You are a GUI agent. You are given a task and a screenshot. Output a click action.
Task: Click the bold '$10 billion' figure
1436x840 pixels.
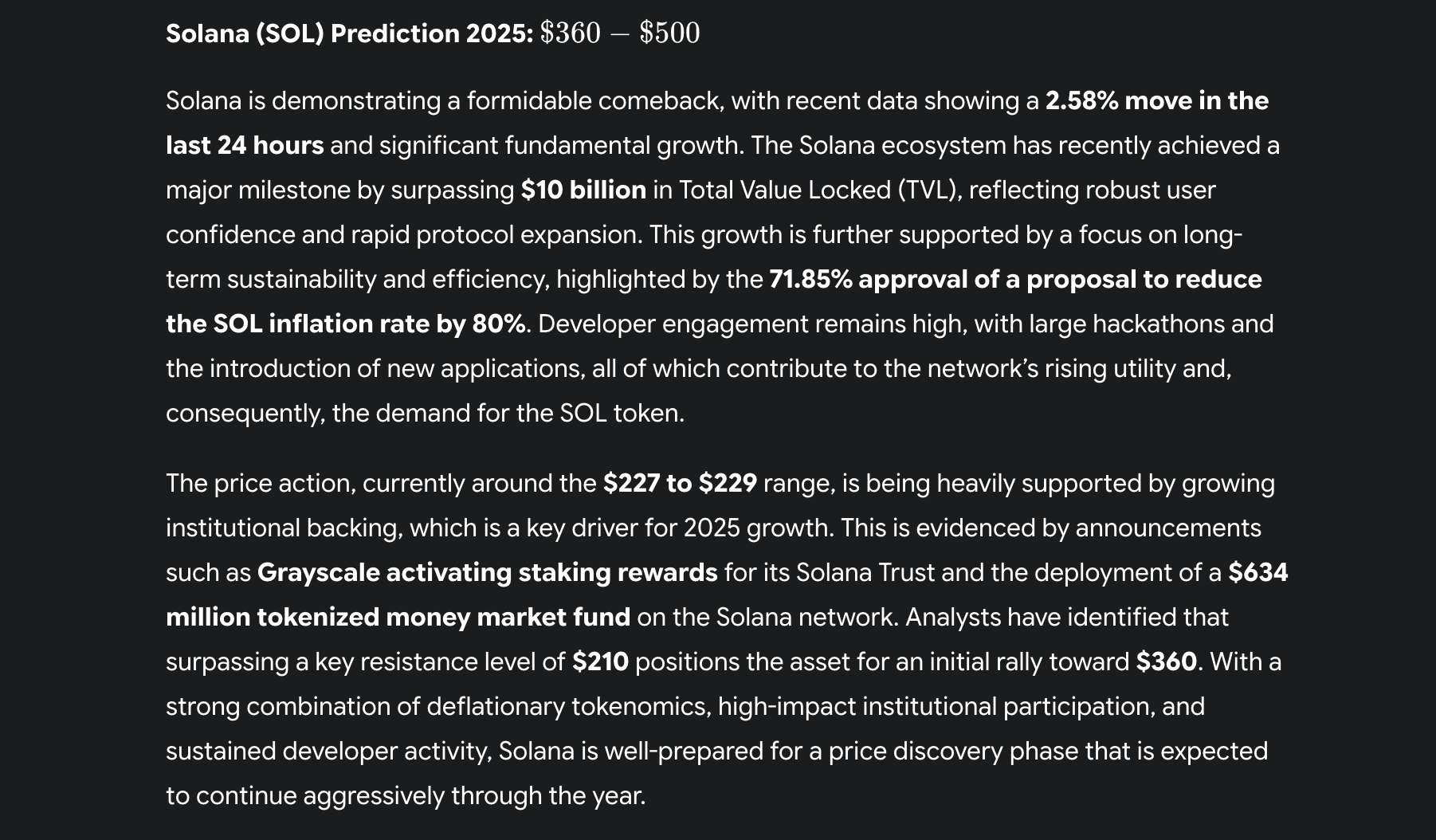click(x=583, y=190)
